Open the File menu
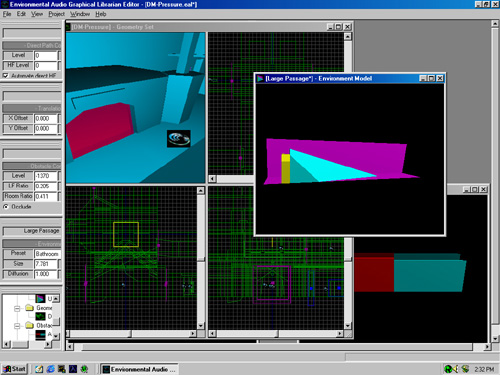Image resolution: width=500 pixels, height=375 pixels. click(x=7, y=14)
